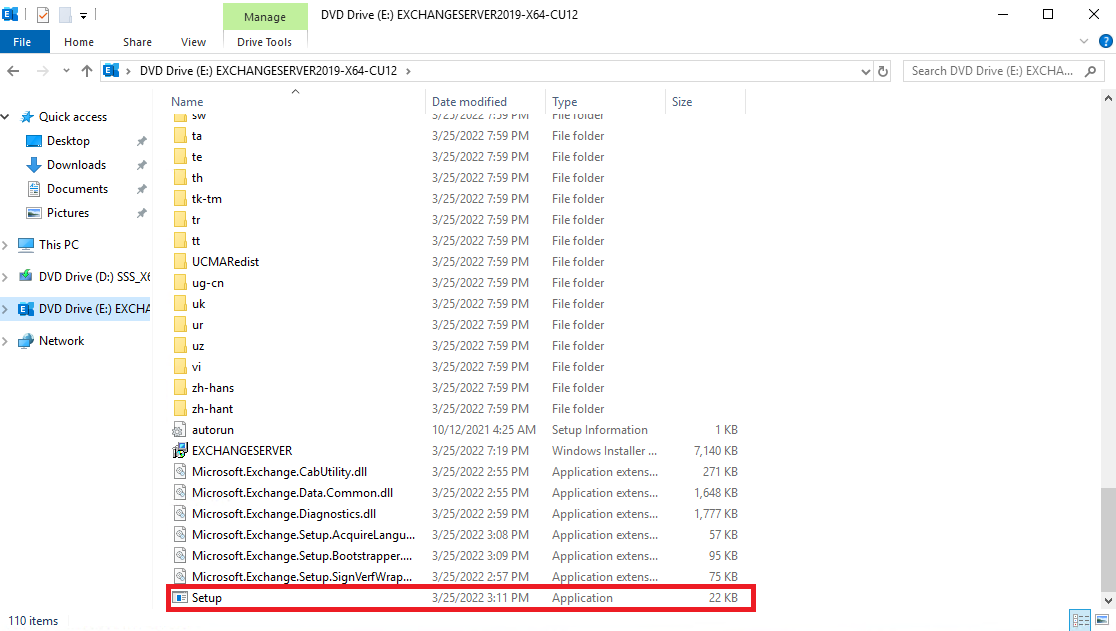Screen dimensions: 1116x631
Task: Switch to Details view in the status bar
Action: (1080, 620)
